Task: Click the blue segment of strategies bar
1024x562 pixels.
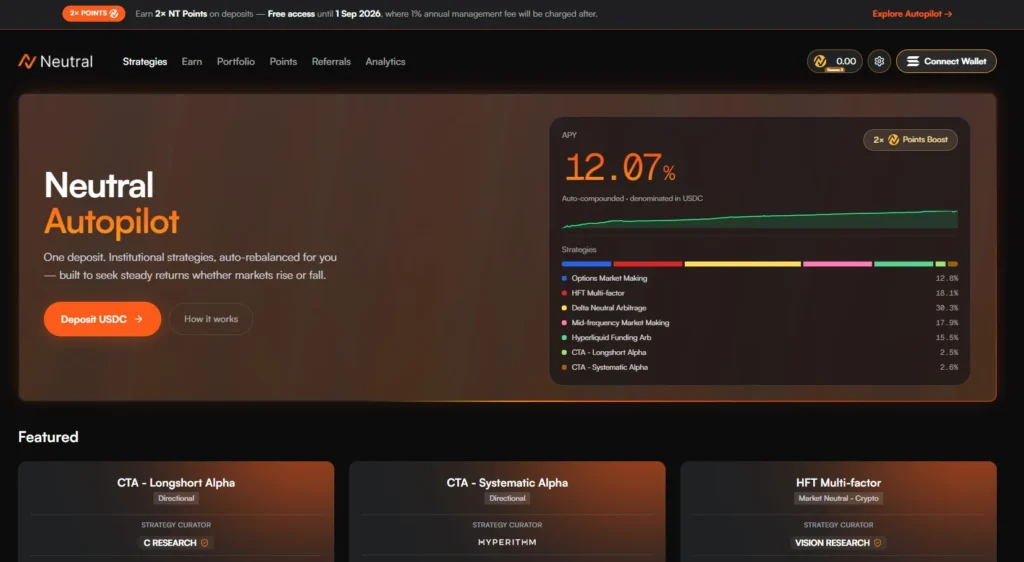Action: (586, 264)
